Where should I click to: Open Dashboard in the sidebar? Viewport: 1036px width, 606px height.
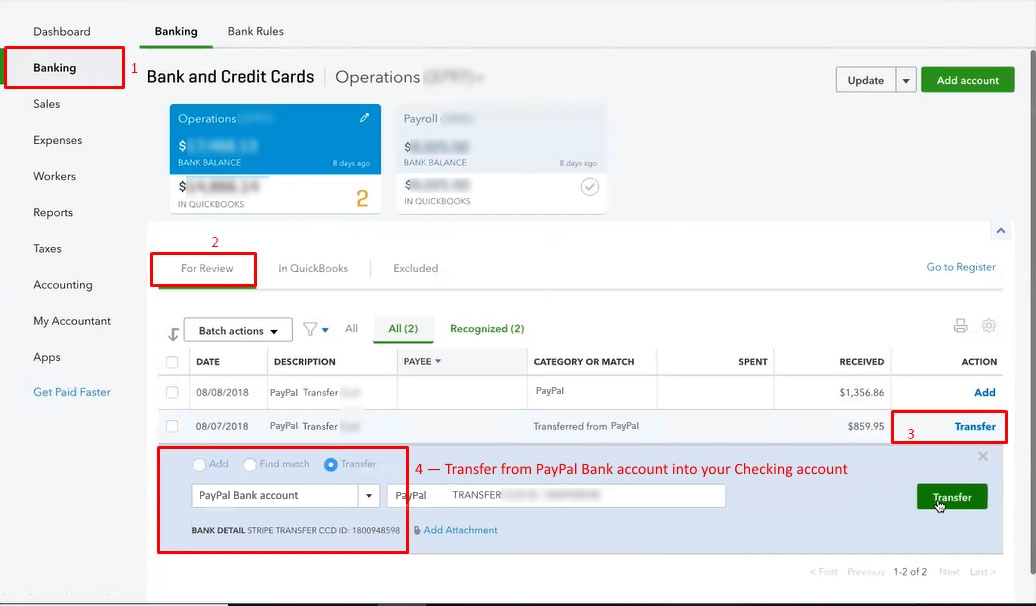coord(62,31)
